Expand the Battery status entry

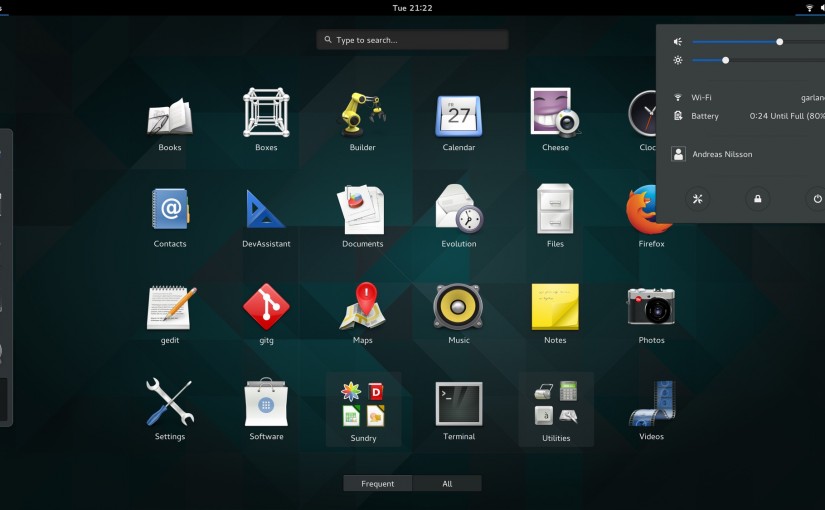pos(748,116)
